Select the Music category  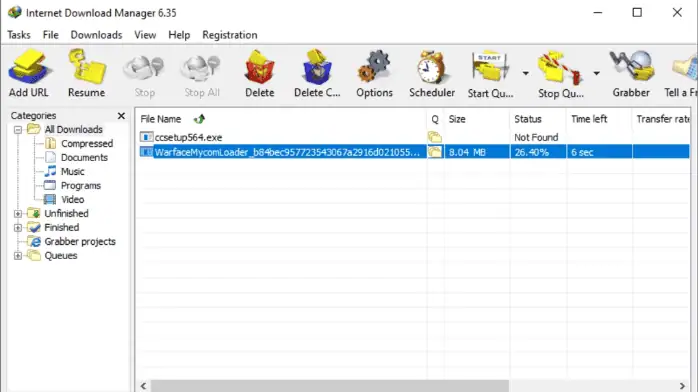pos(73,172)
